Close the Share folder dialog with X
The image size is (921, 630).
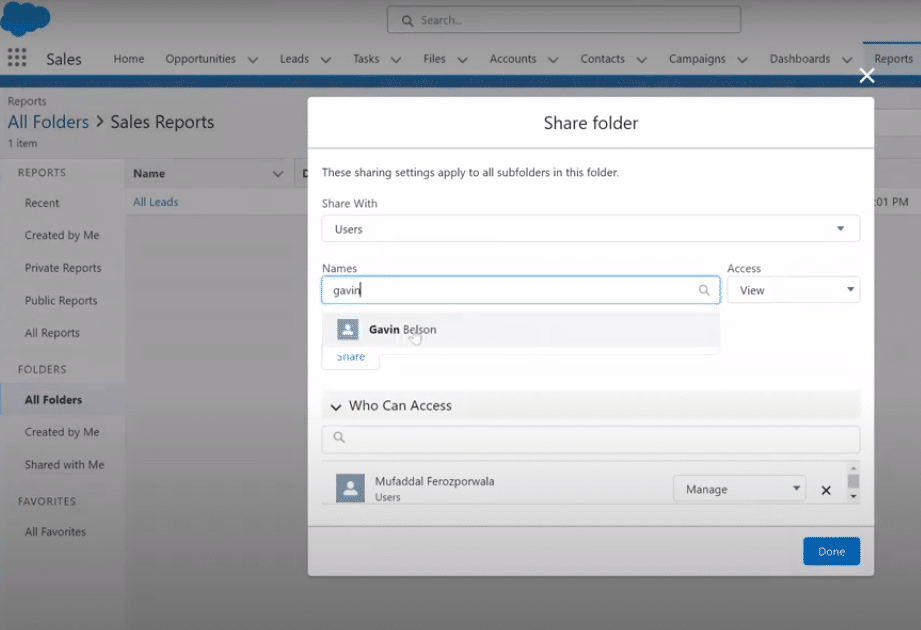tap(867, 76)
